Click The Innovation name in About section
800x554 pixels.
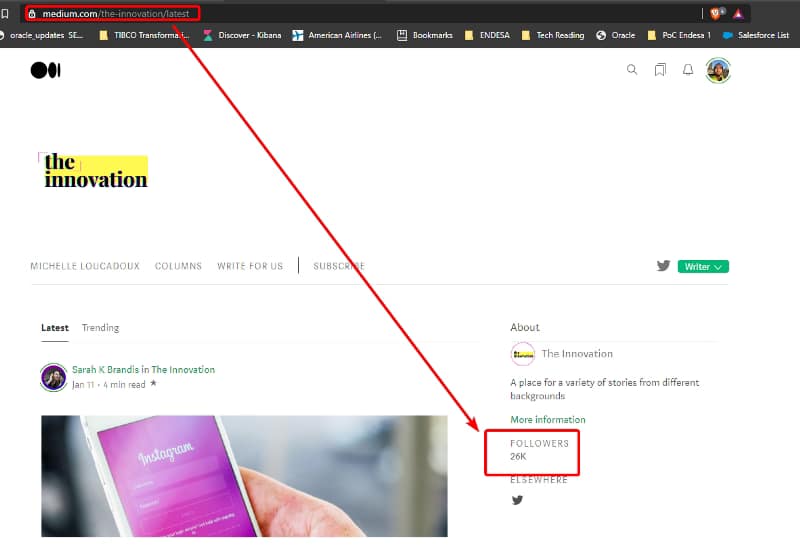pyautogui.click(x=577, y=354)
